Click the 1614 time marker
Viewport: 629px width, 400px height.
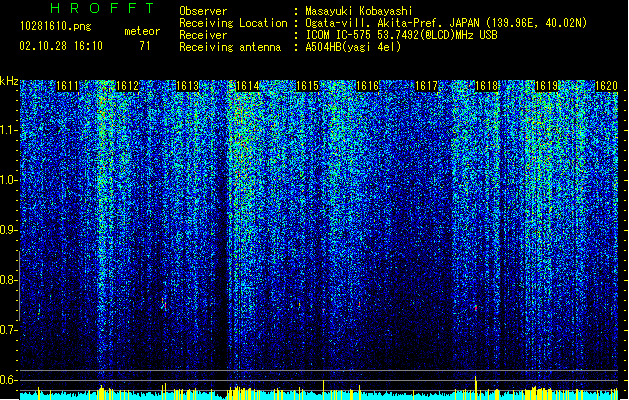point(248,85)
